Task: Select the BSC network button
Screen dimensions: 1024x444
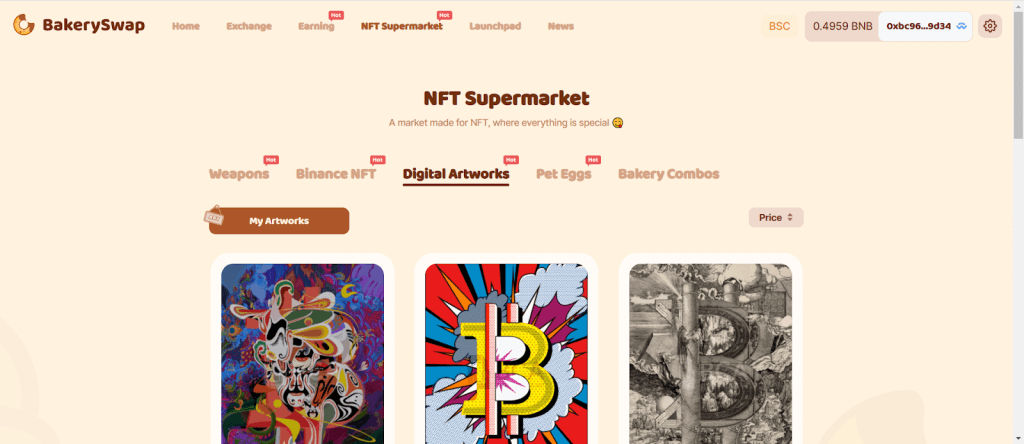Action: 780,26
